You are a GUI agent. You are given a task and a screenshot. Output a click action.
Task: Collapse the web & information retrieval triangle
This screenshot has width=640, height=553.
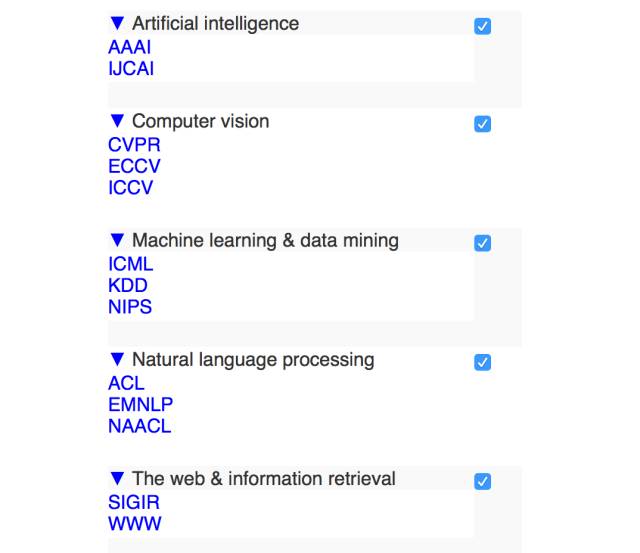point(117,479)
